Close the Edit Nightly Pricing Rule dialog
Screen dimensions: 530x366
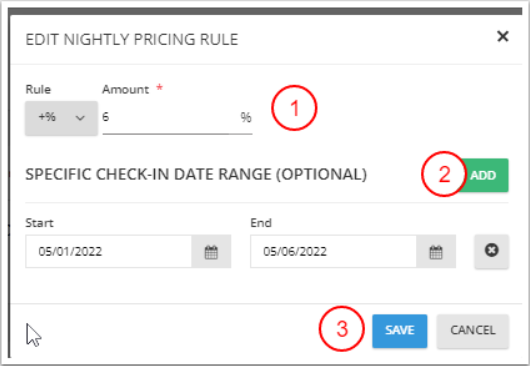pyautogui.click(x=503, y=36)
